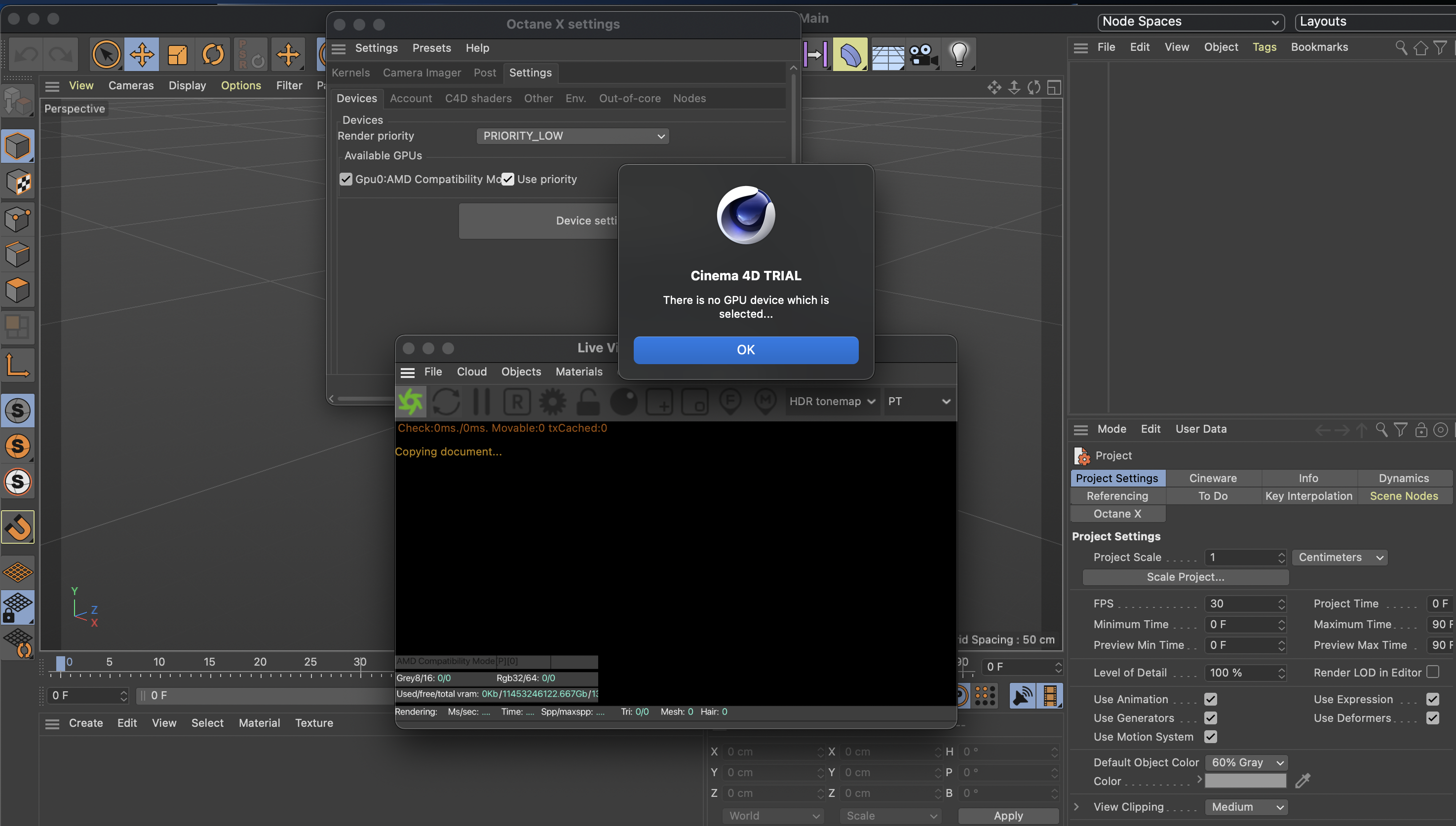Viewport: 1456px width, 826px height.
Task: Toggle Use priority checkbox
Action: (508, 179)
